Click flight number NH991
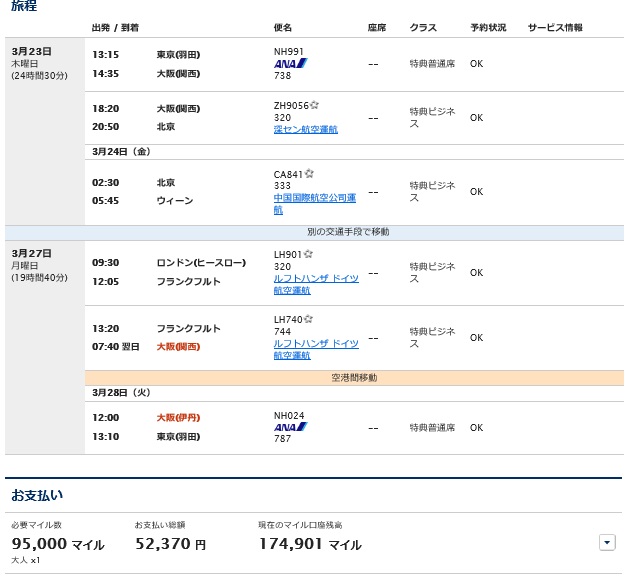The width and height of the screenshot is (631, 579). pos(289,52)
